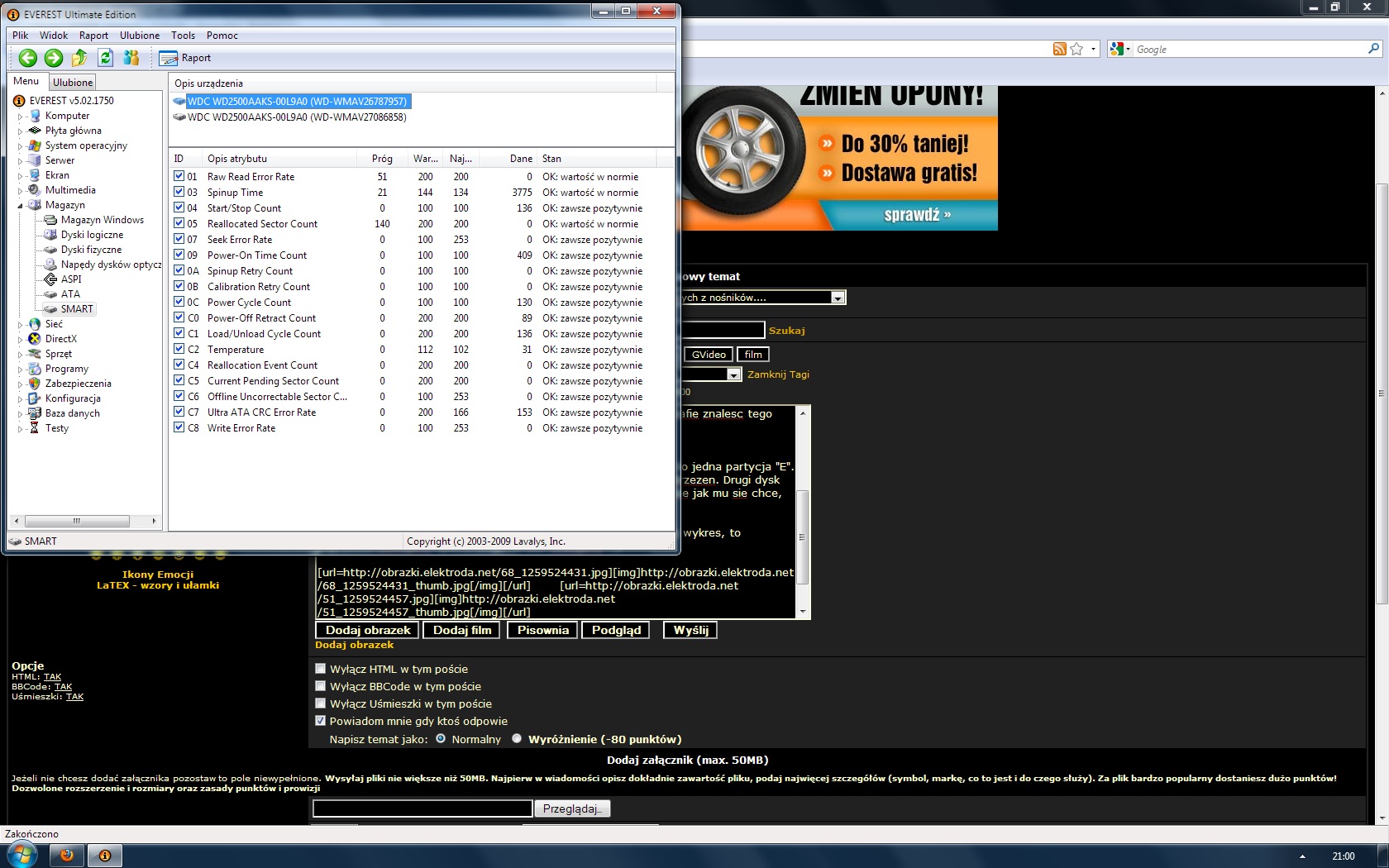Expand the Sprzęt tree node
Image resolution: width=1389 pixels, height=868 pixels.
(x=21, y=355)
